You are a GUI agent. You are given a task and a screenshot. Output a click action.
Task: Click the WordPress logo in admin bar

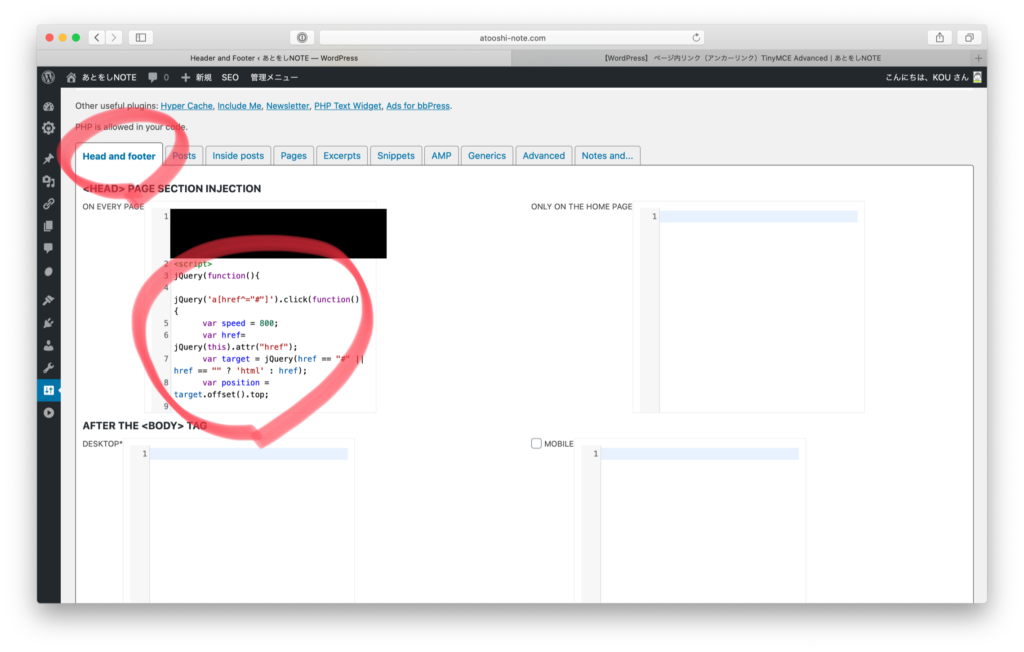[x=48, y=77]
